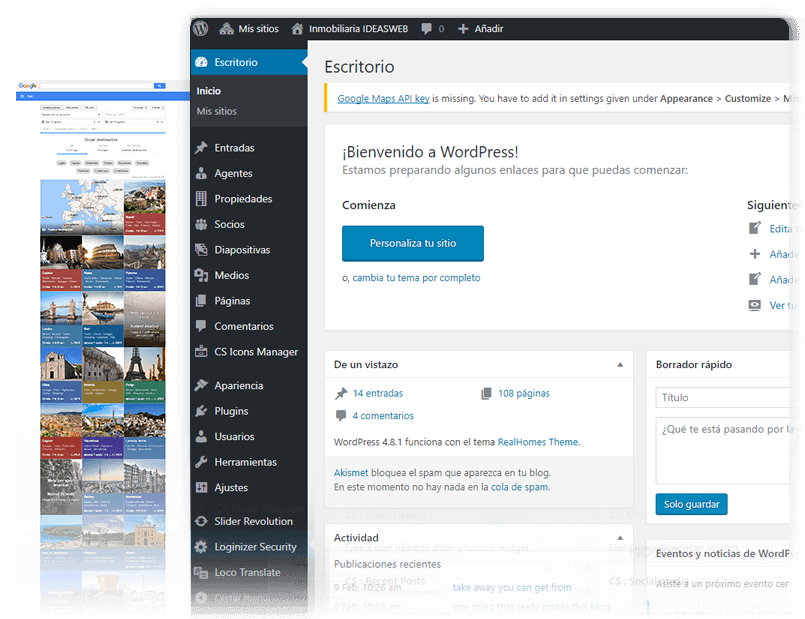Click the Propiedades building icon
This screenshot has width=805, height=619.
coord(201,199)
